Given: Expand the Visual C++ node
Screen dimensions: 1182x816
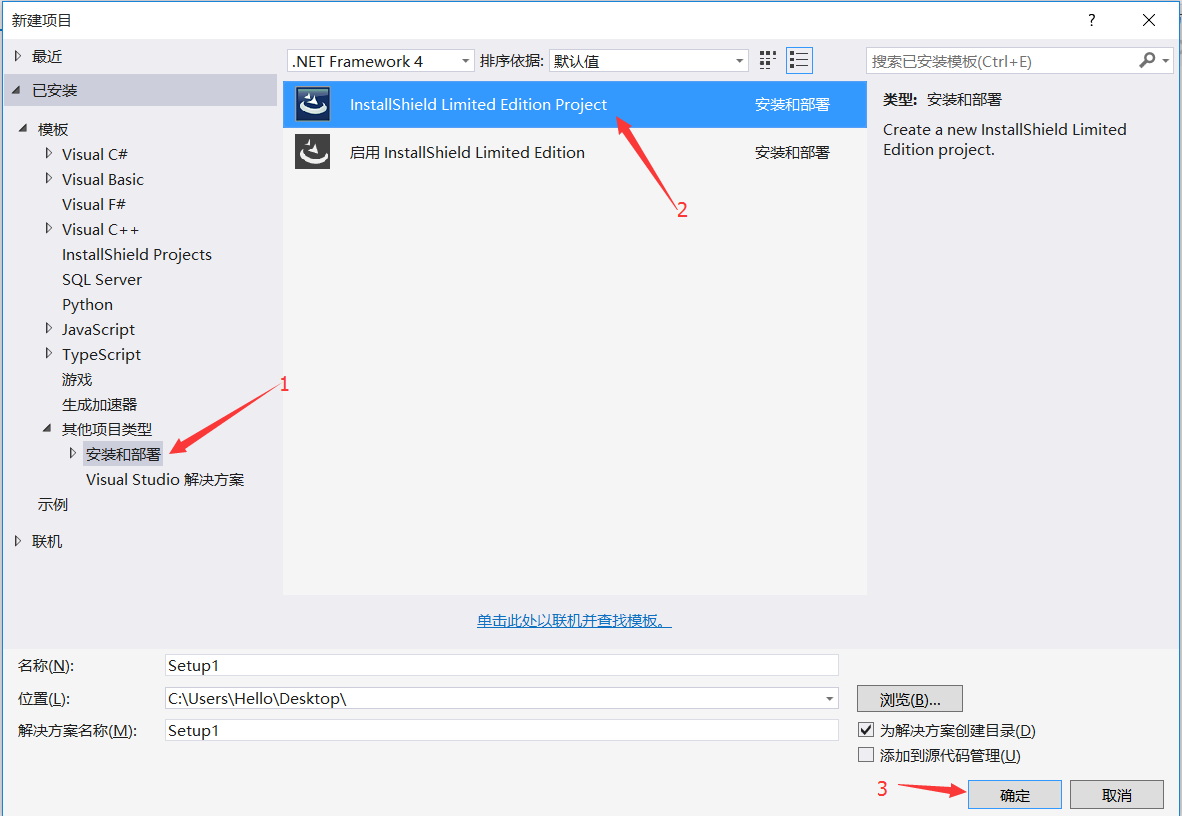Looking at the screenshot, I should tap(48, 228).
